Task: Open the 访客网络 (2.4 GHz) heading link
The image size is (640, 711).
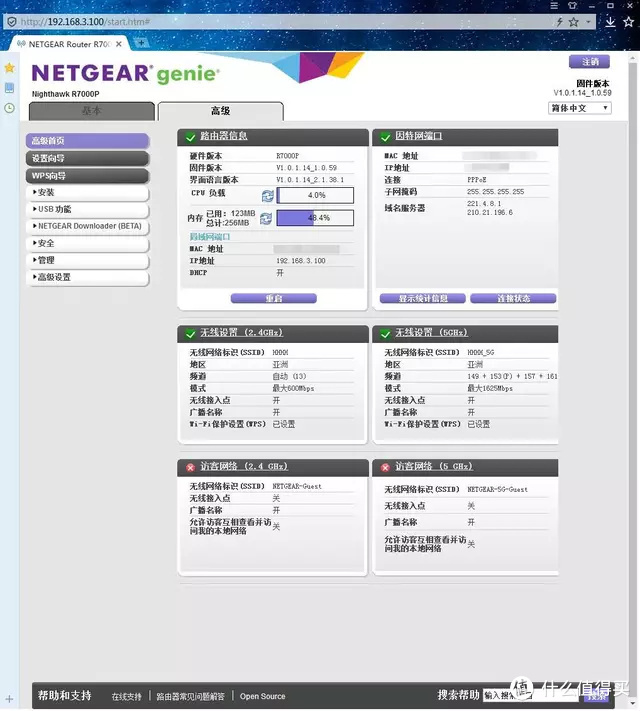Action: click(x=244, y=466)
